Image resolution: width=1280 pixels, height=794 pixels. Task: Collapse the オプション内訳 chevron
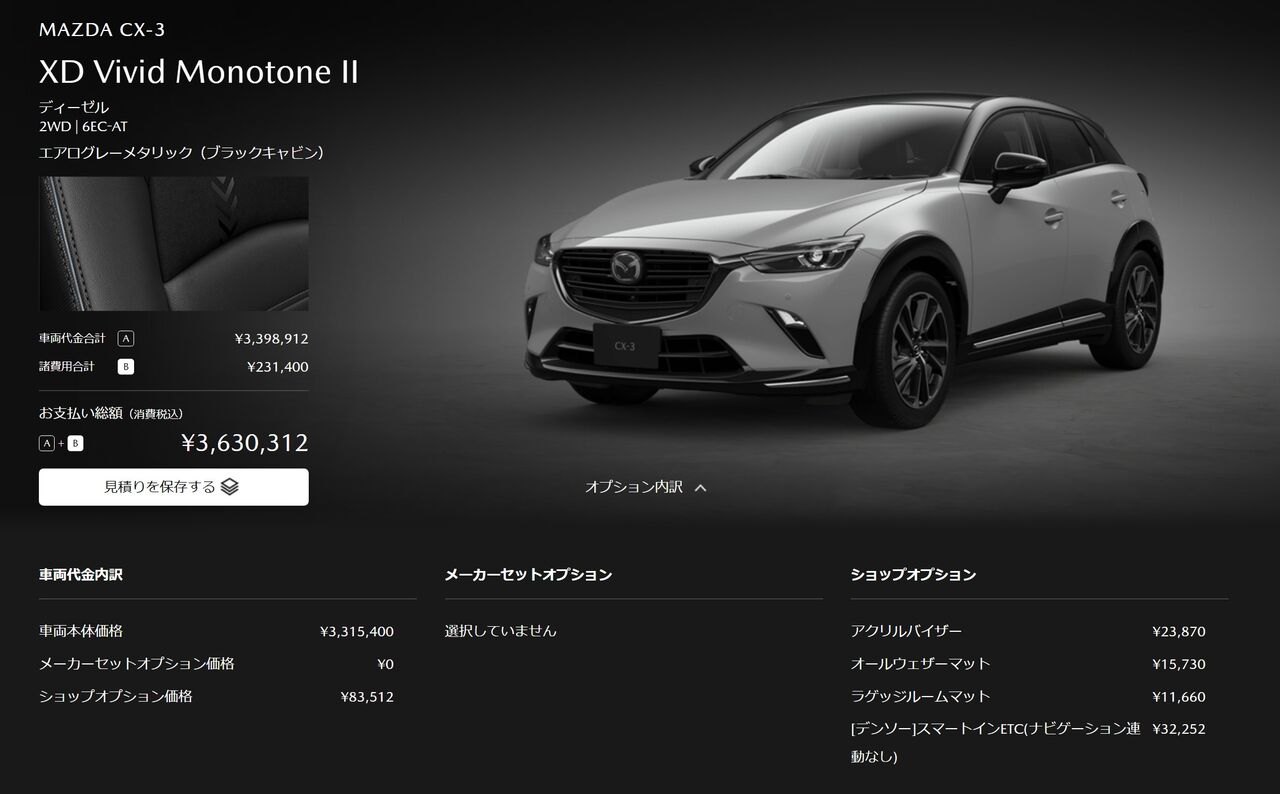pos(700,488)
